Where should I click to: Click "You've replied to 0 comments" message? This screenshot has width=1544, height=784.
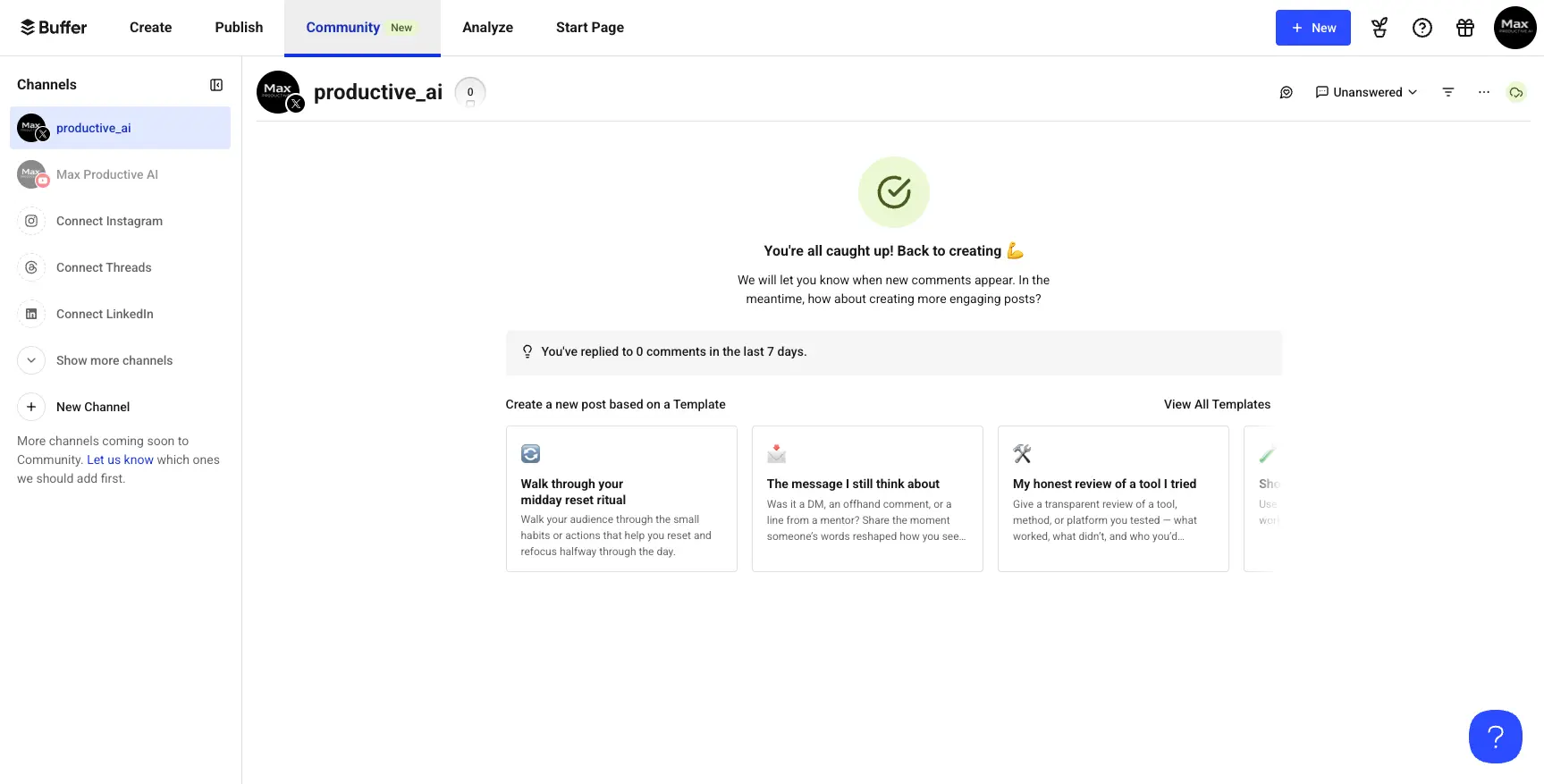(x=674, y=351)
